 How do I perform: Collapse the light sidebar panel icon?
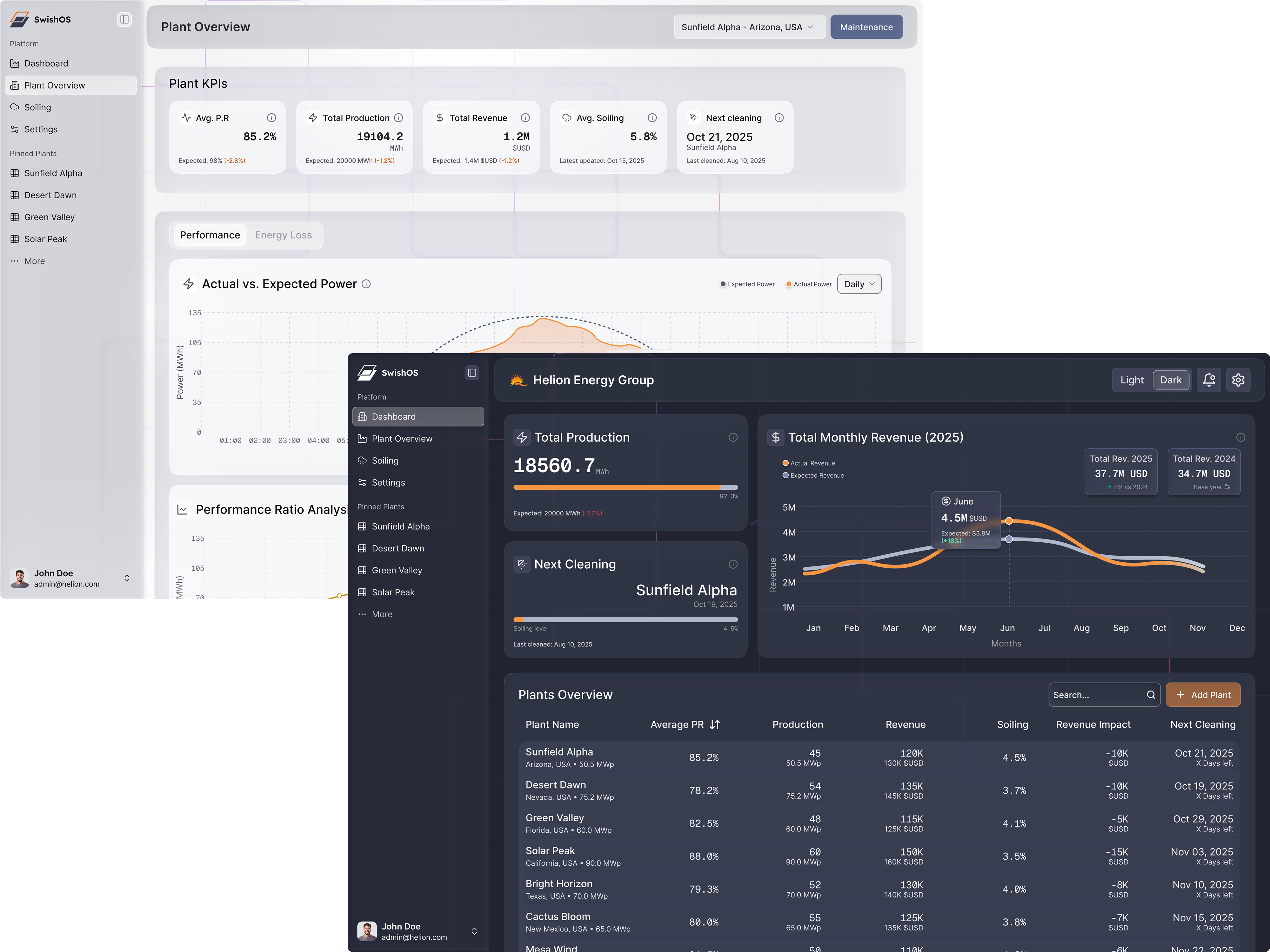point(124,19)
